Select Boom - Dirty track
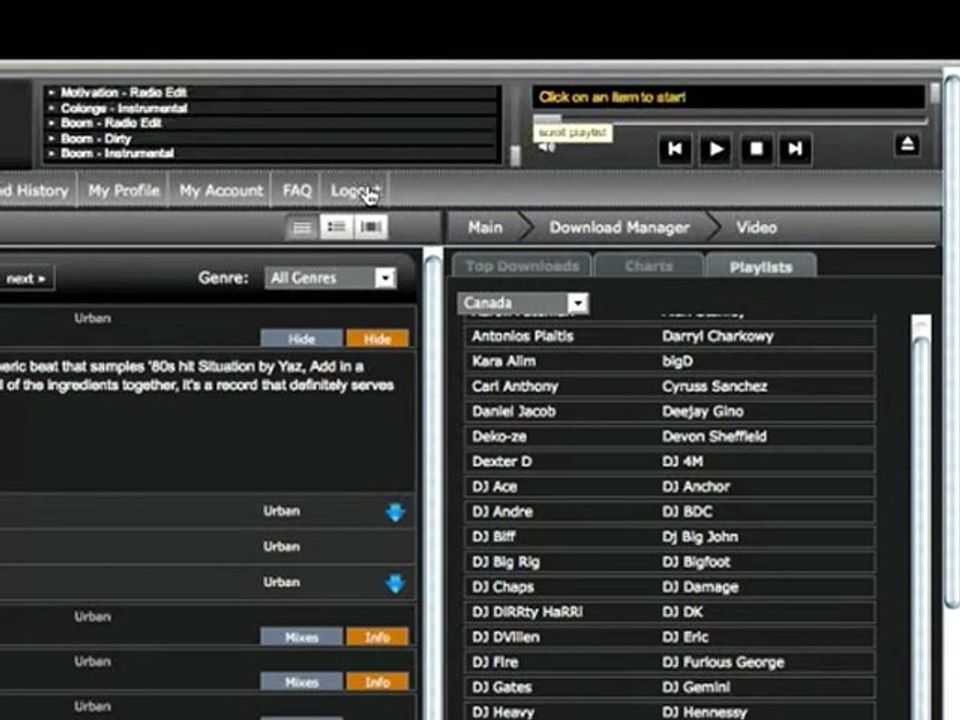The height and width of the screenshot is (720, 960). tap(97, 138)
